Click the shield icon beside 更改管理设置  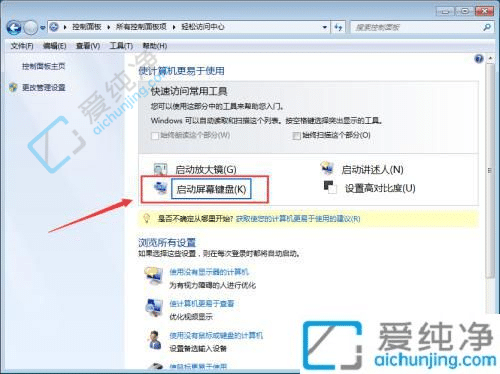13,87
